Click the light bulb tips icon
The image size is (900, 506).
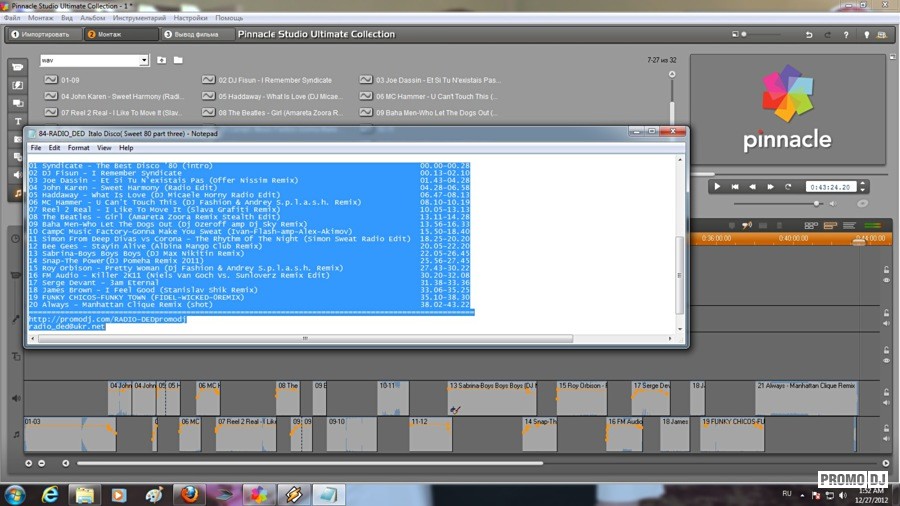(867, 34)
